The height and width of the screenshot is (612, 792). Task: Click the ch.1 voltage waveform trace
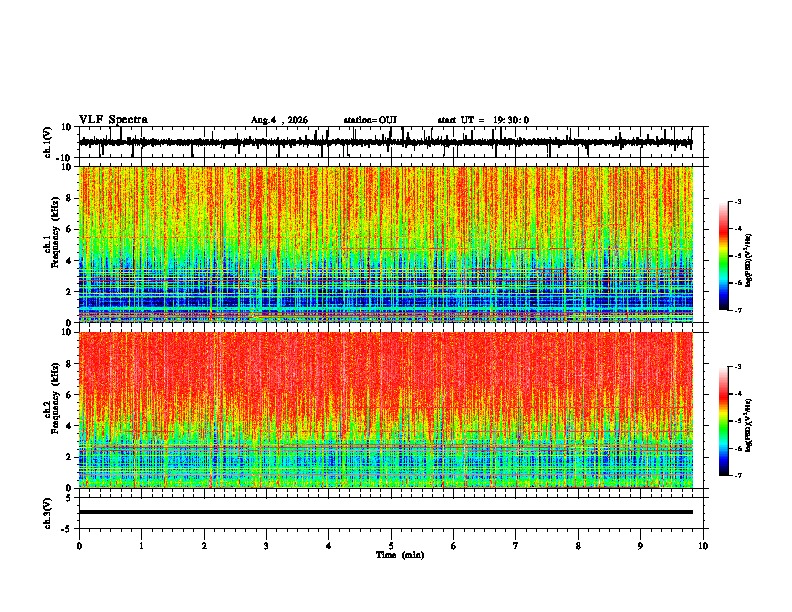click(x=385, y=142)
